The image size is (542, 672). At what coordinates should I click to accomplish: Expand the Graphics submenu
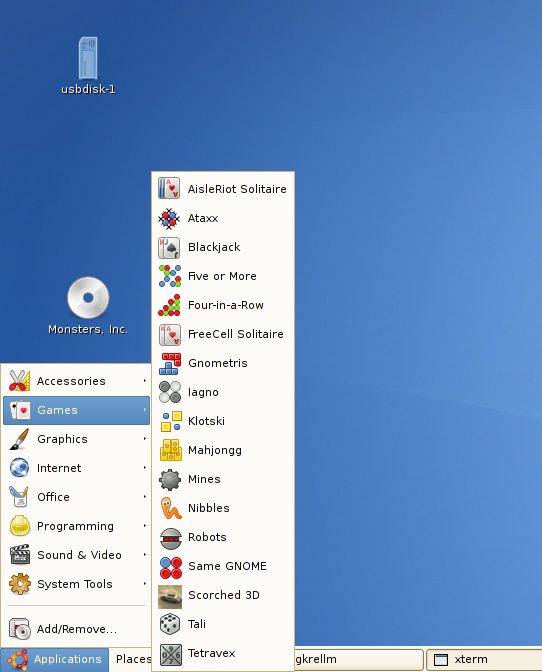[x=76, y=439]
